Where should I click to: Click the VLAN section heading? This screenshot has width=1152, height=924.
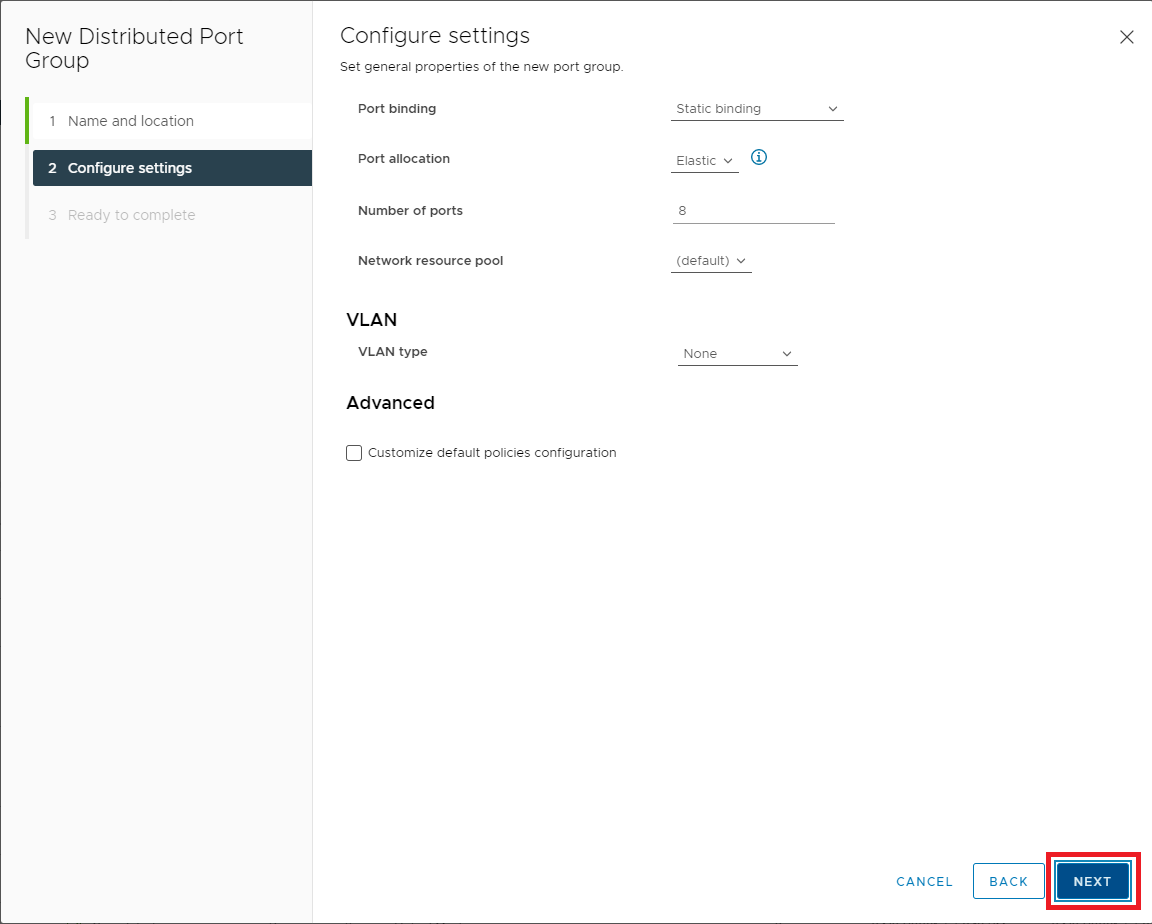(x=372, y=320)
